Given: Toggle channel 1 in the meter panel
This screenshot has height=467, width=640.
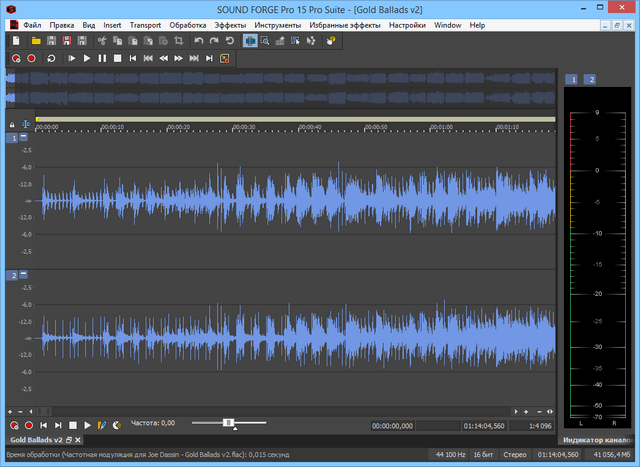Looking at the screenshot, I should click(573, 79).
